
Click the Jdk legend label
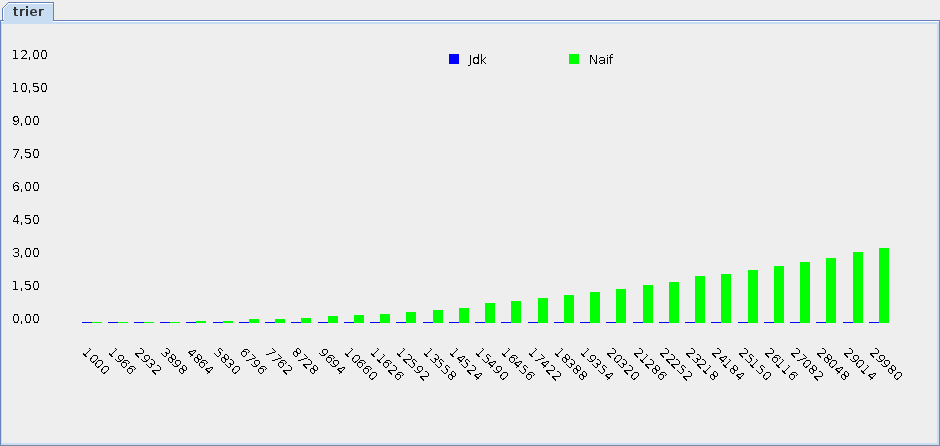click(x=477, y=59)
